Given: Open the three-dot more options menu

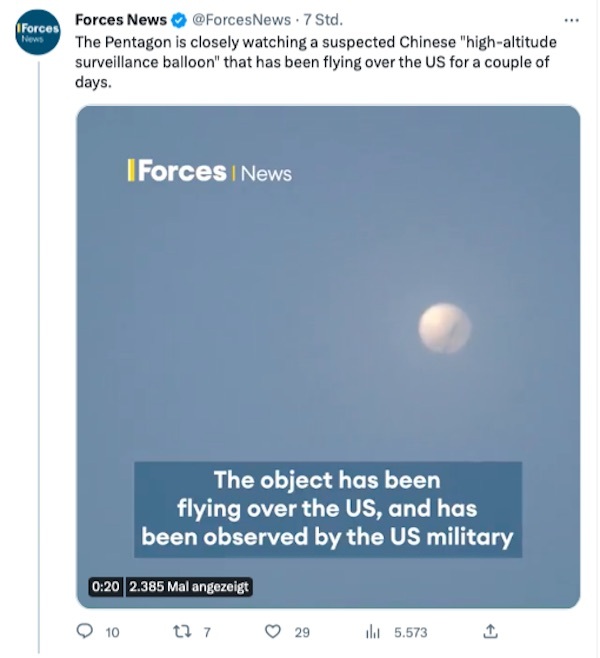Looking at the screenshot, I should point(571,20).
